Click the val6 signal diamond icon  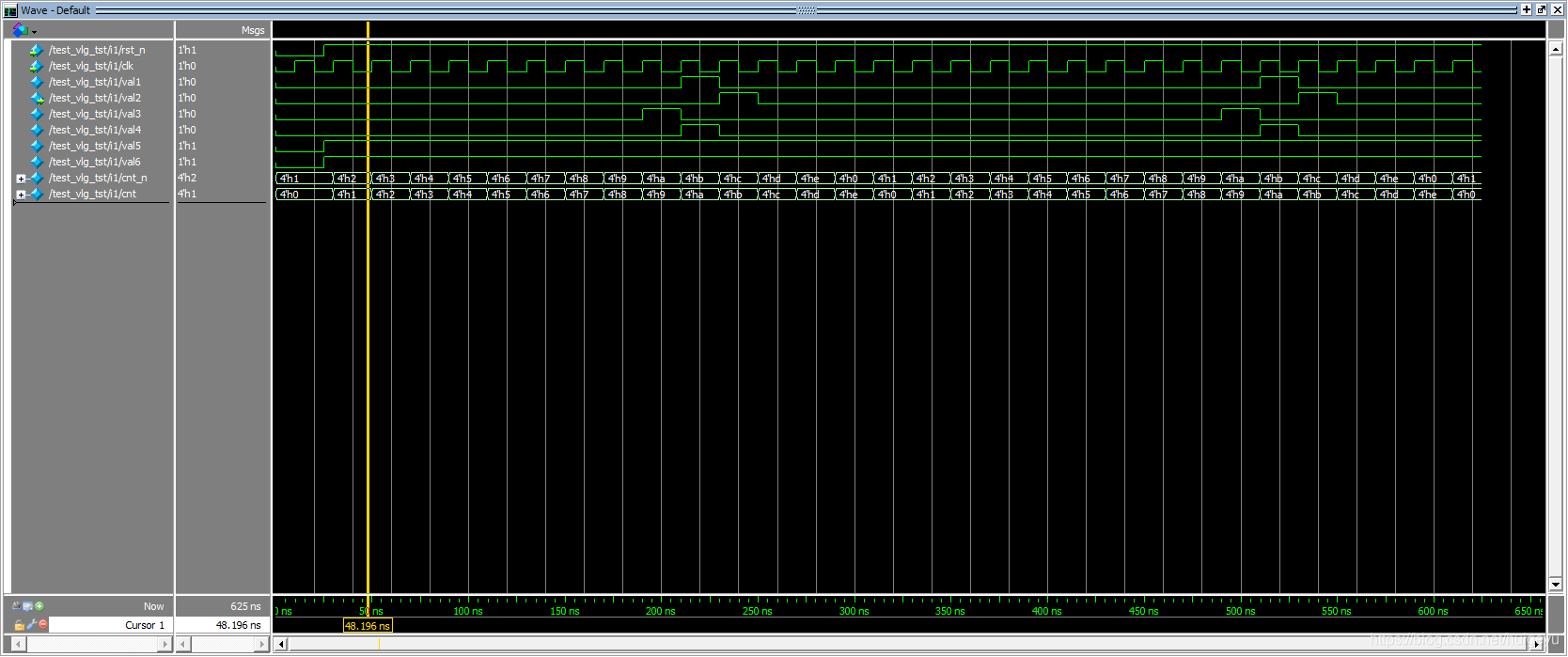[x=37, y=162]
